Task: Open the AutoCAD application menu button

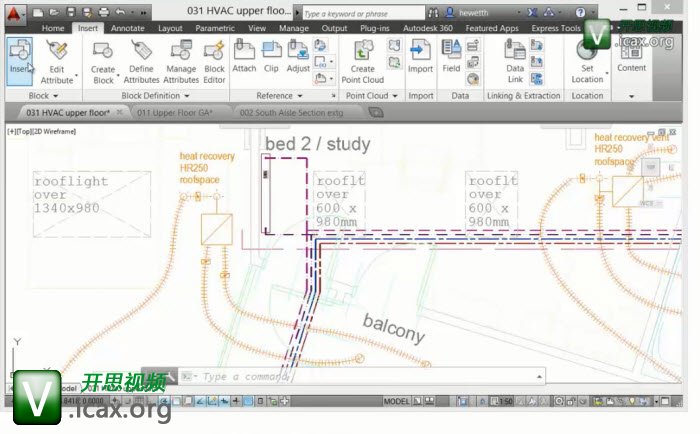Action: click(14, 12)
